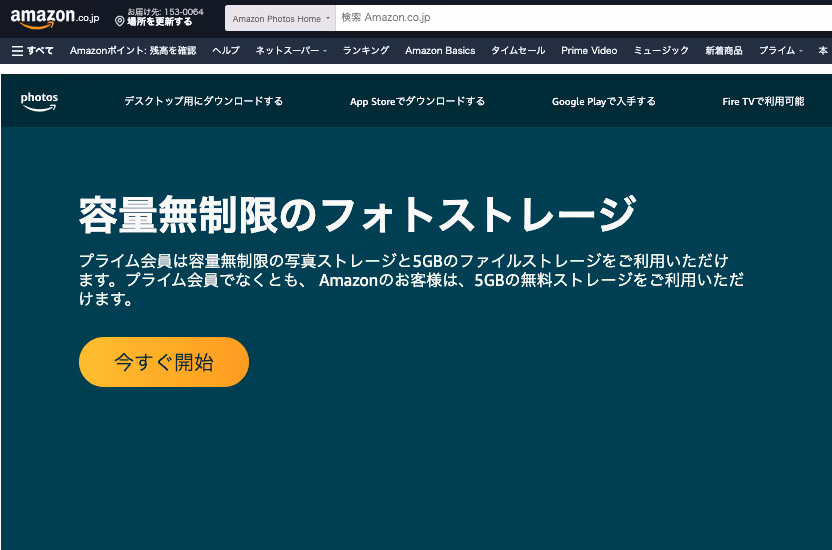Open the hamburger すべて menu
The image size is (832, 550).
(32, 50)
